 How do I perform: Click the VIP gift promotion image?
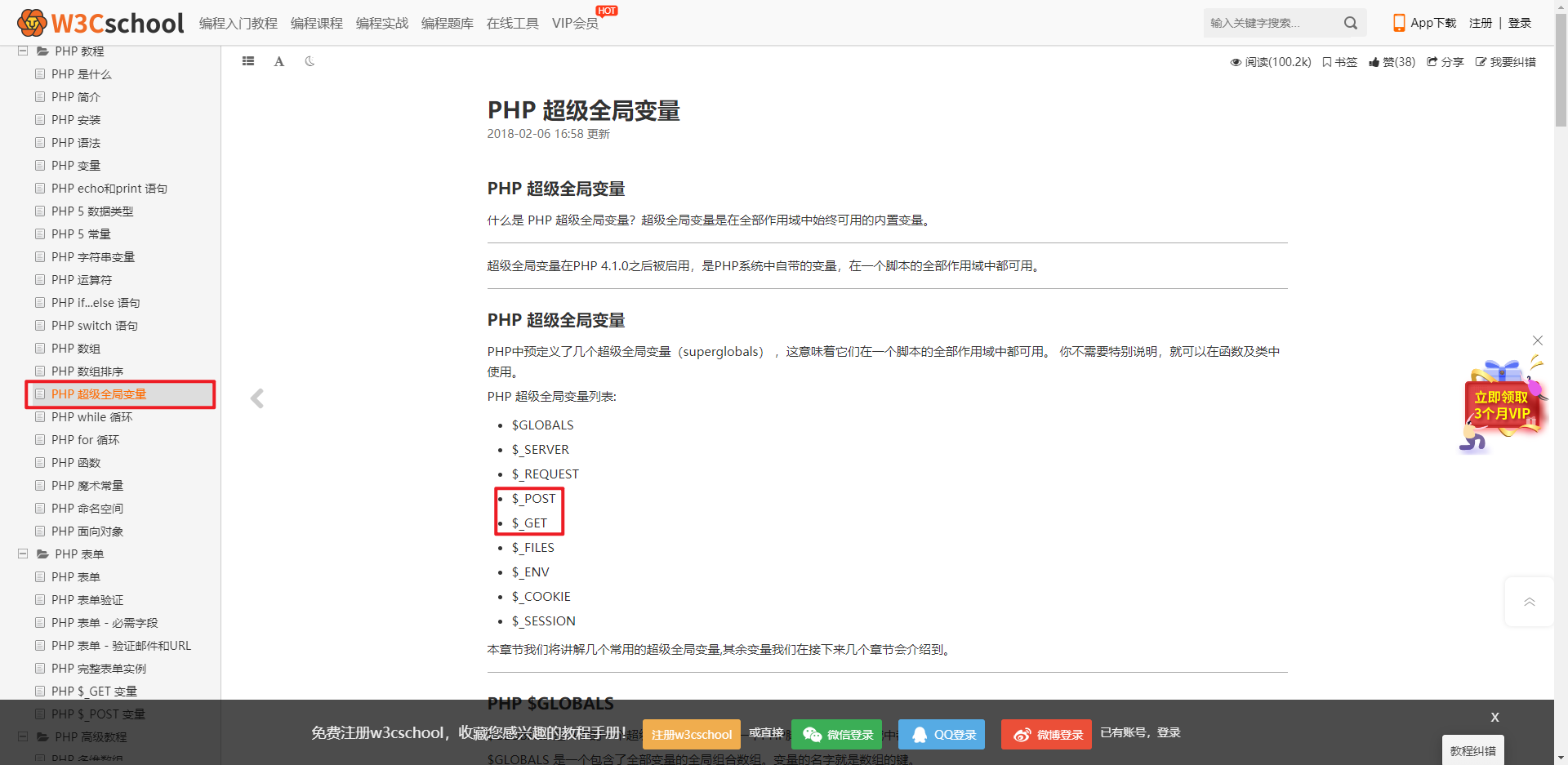[1501, 405]
